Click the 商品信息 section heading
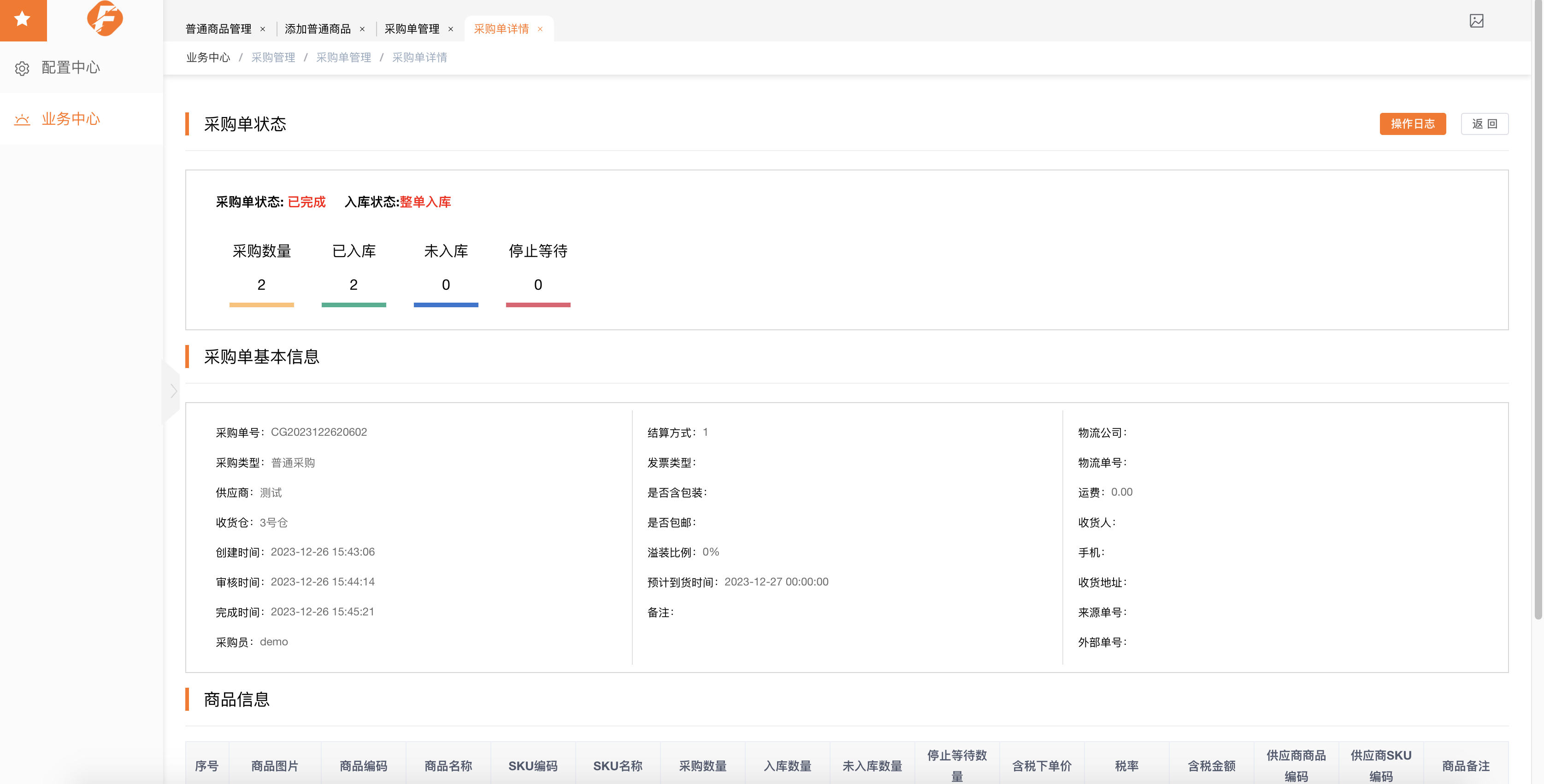This screenshot has height=784, width=1544. pos(236,700)
